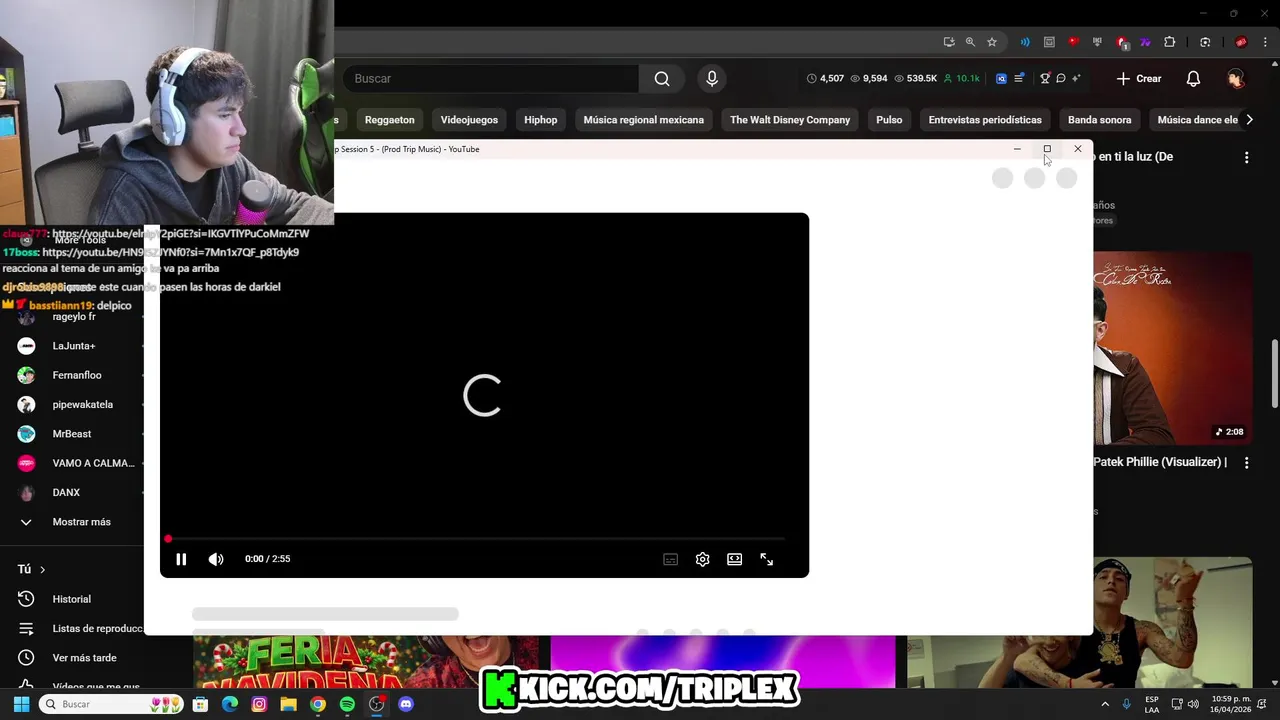1280x720 pixels.
Task: Switch the player to theater mode
Action: [734, 559]
